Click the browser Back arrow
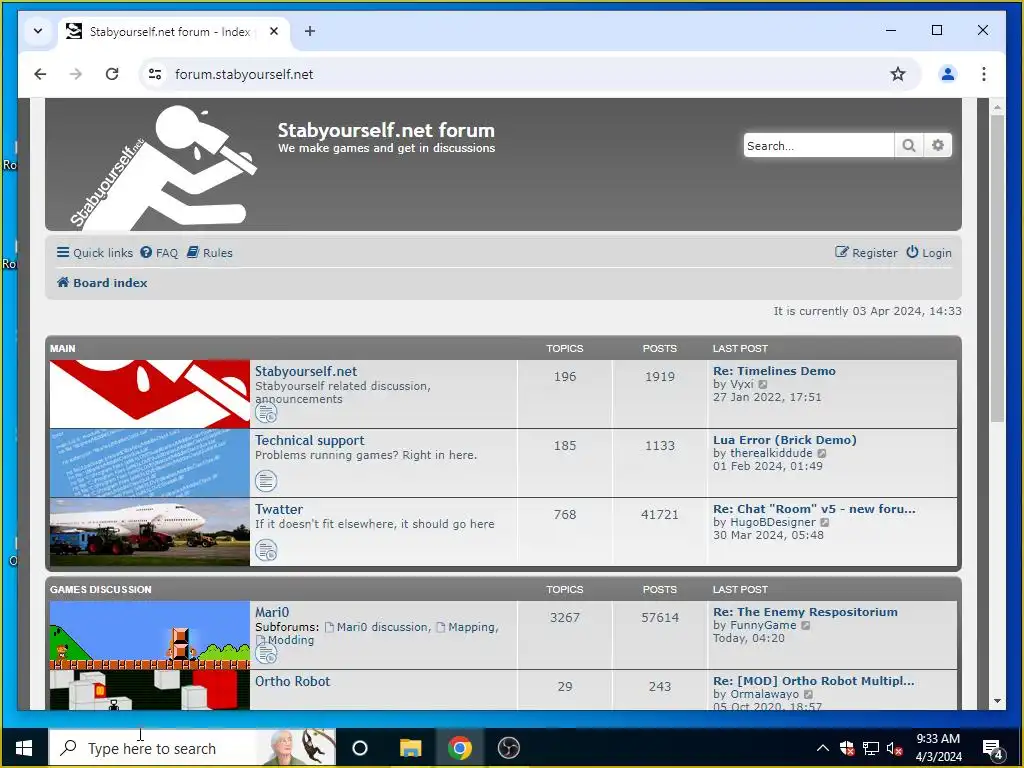Viewport: 1024px width, 768px height. click(40, 74)
